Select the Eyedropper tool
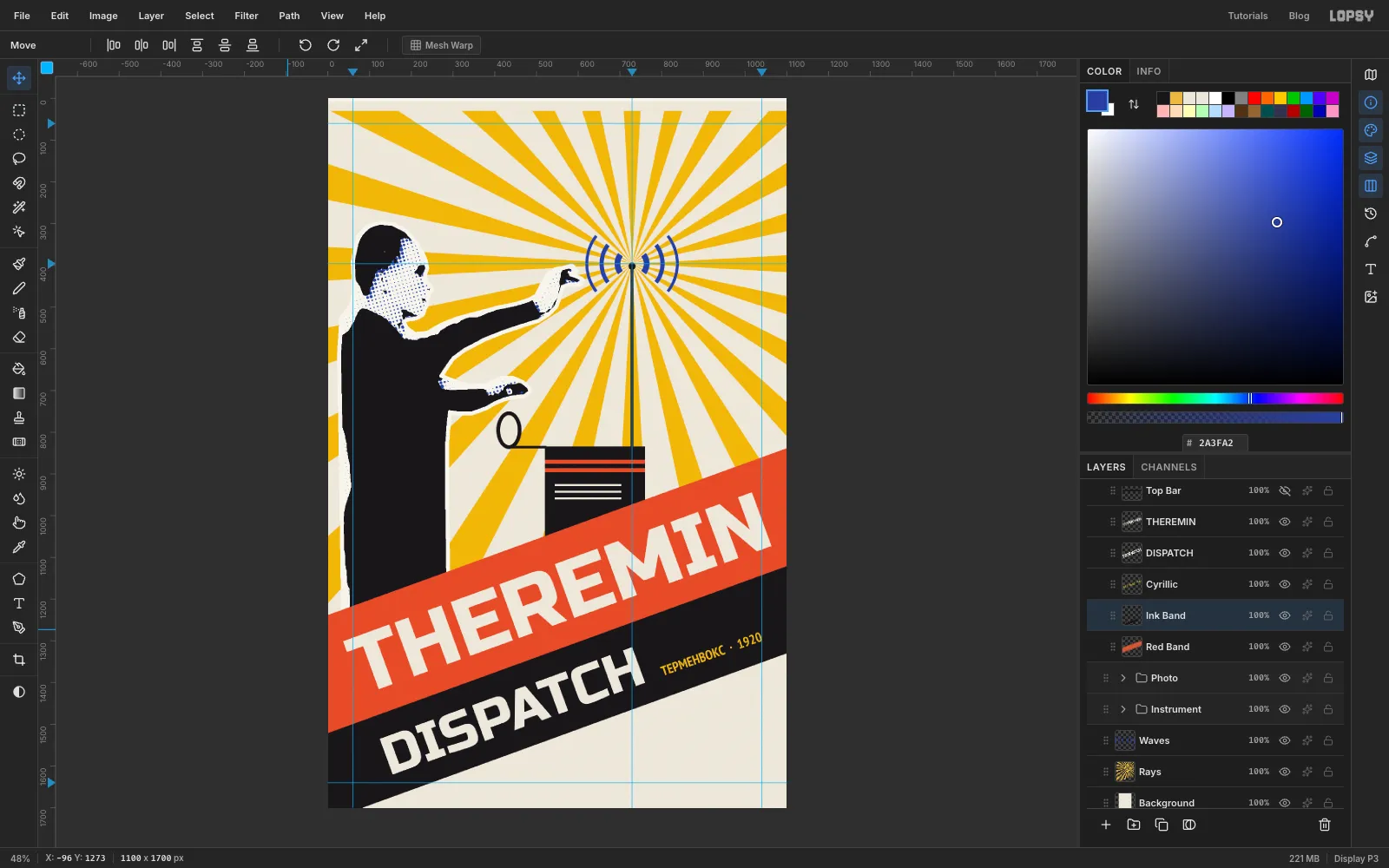The image size is (1389, 868). (x=19, y=547)
